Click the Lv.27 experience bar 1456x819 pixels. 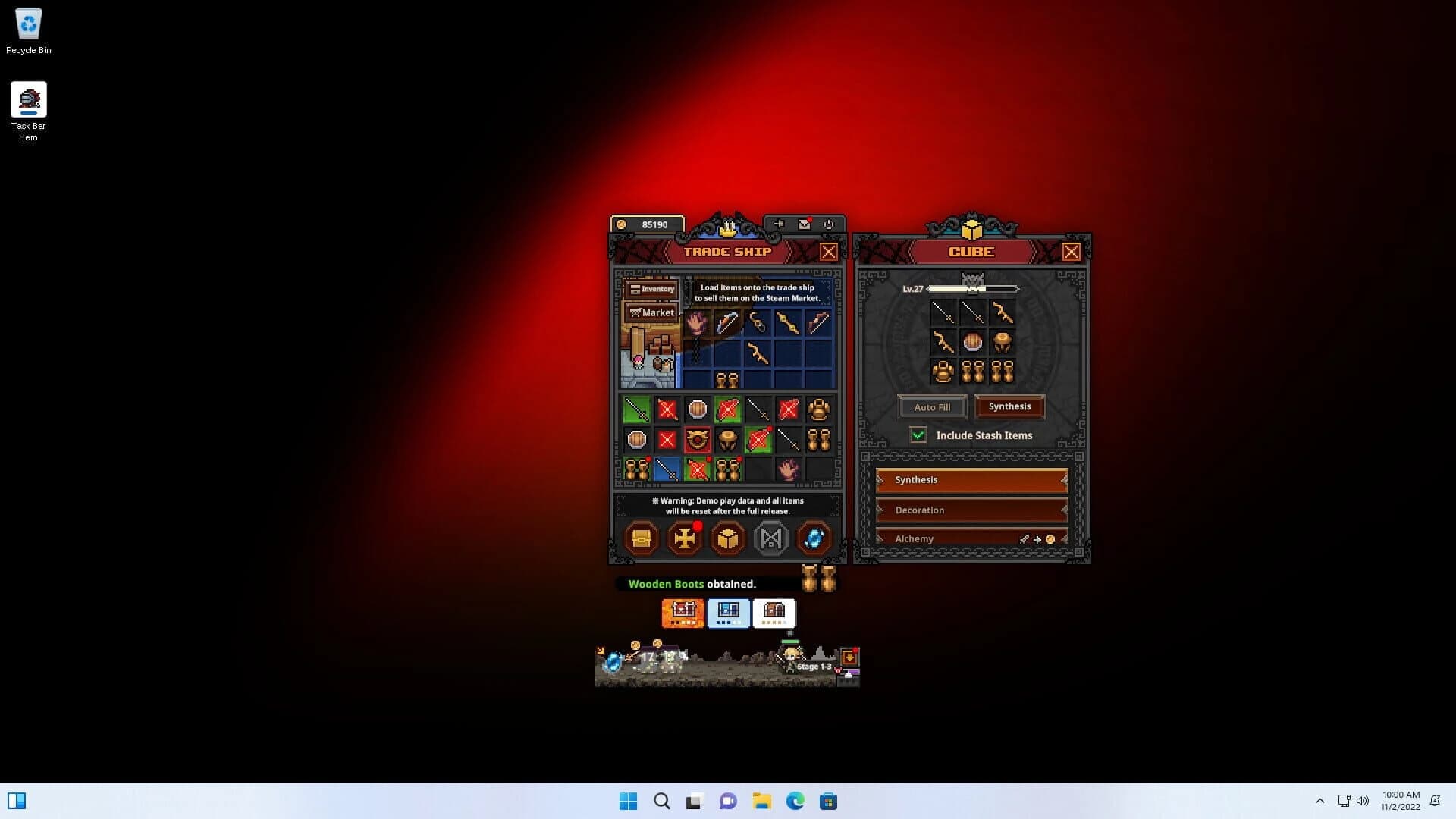pos(974,289)
